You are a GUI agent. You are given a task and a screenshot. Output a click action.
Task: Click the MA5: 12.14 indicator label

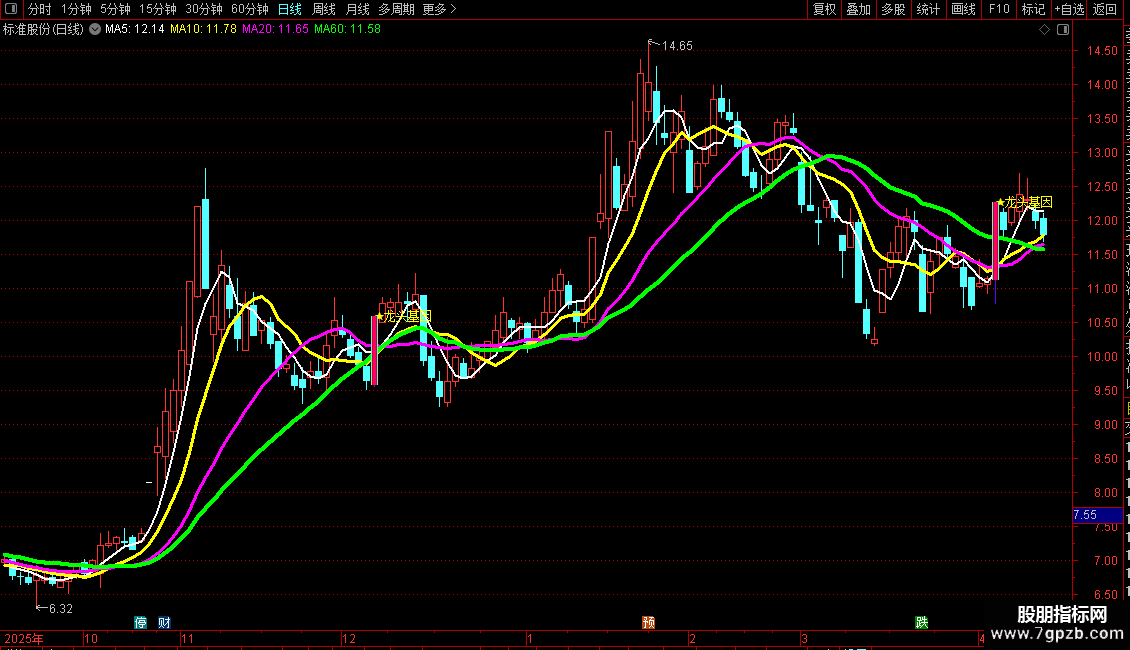tap(135, 29)
